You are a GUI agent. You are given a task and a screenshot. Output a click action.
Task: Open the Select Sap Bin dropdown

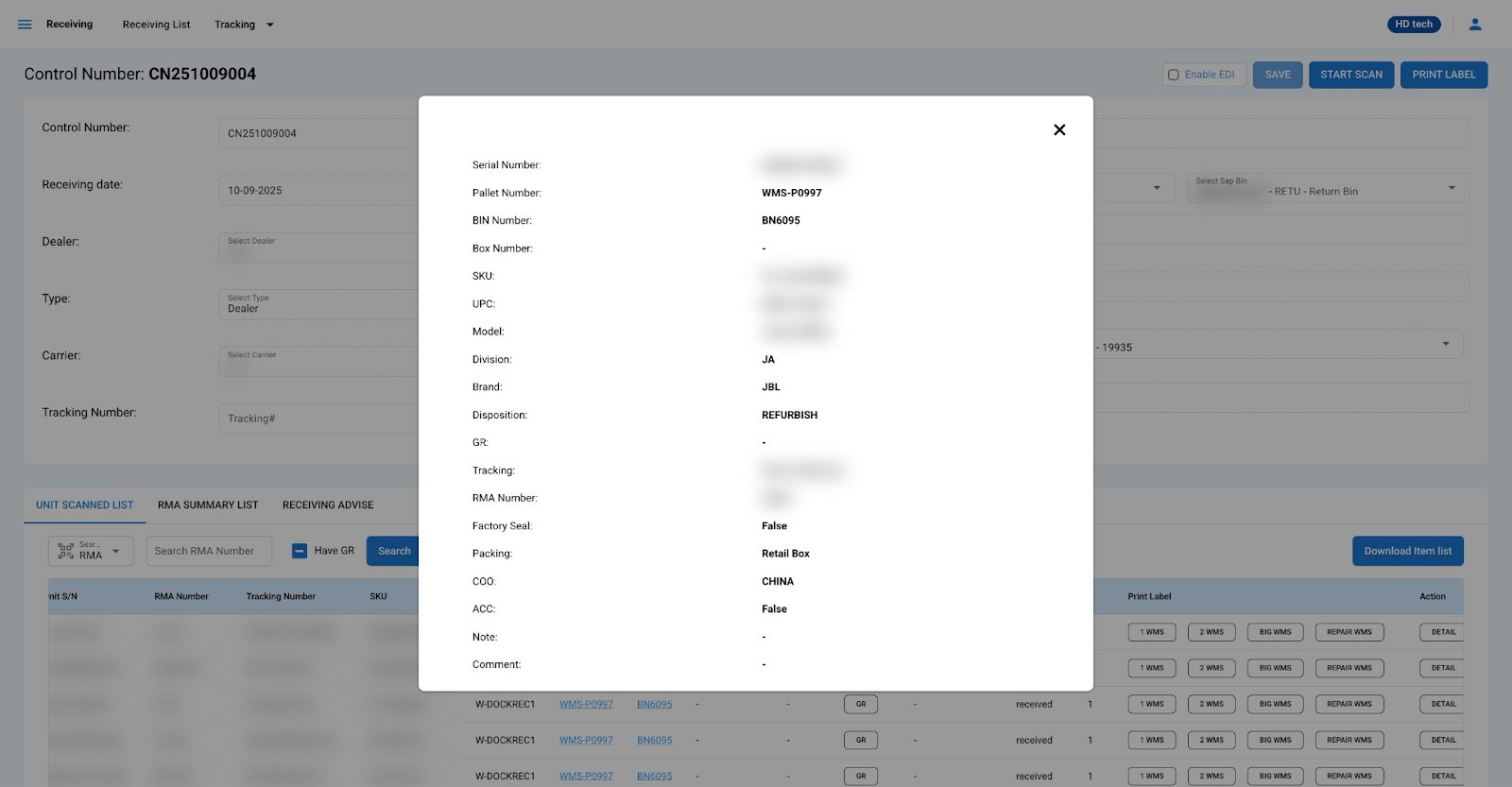point(1451,188)
